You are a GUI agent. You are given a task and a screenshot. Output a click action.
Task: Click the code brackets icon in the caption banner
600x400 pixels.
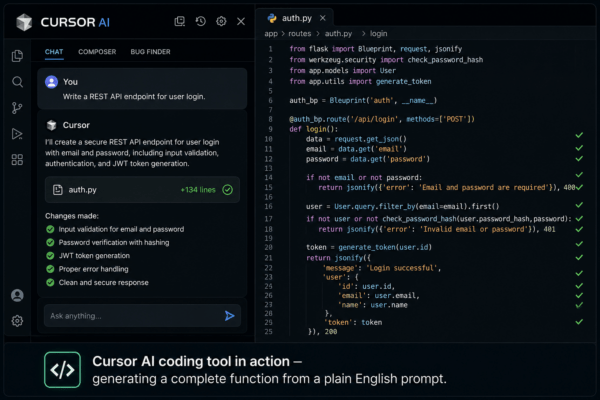coord(62,370)
